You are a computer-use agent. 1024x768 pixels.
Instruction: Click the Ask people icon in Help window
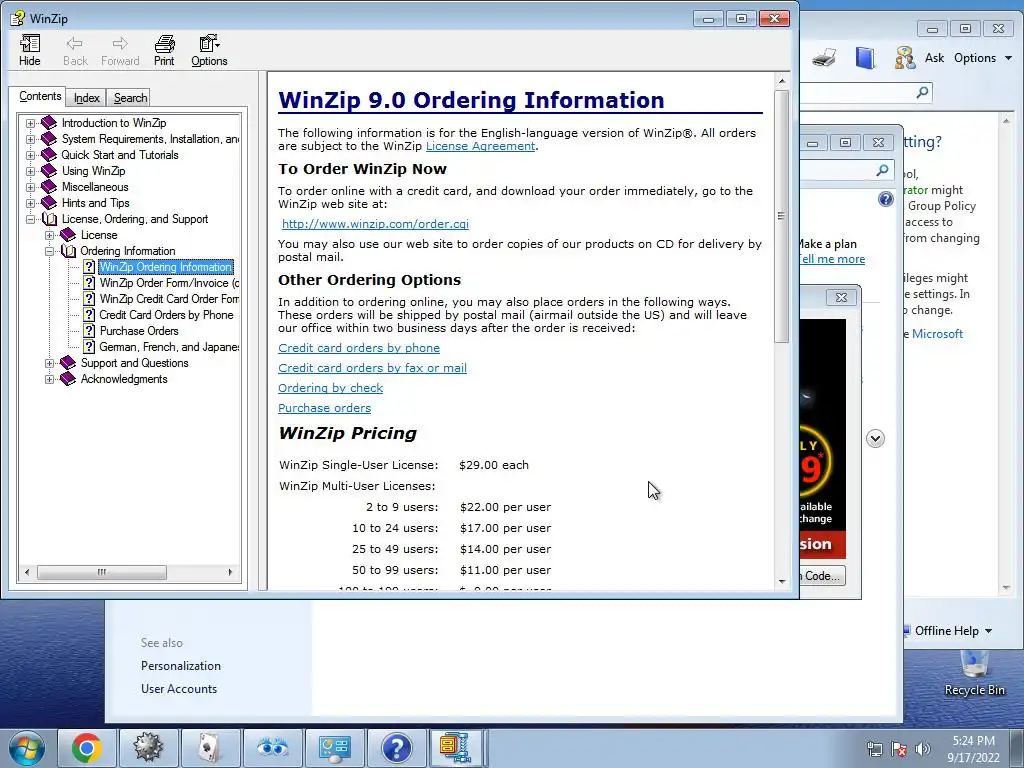click(x=904, y=58)
